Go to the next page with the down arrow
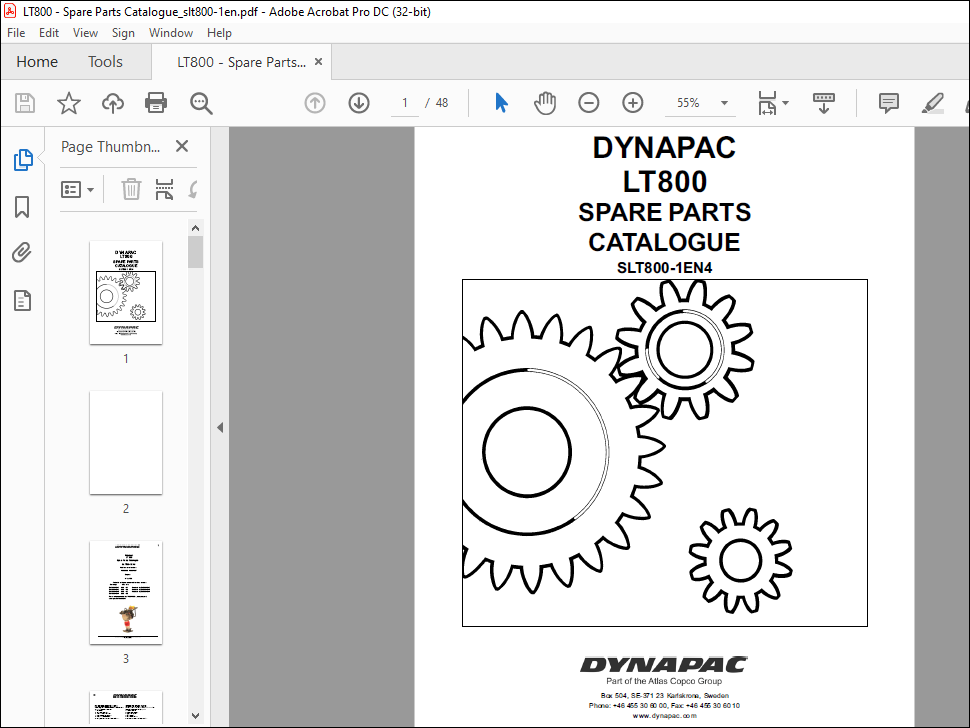This screenshot has height=728, width=970. point(359,103)
